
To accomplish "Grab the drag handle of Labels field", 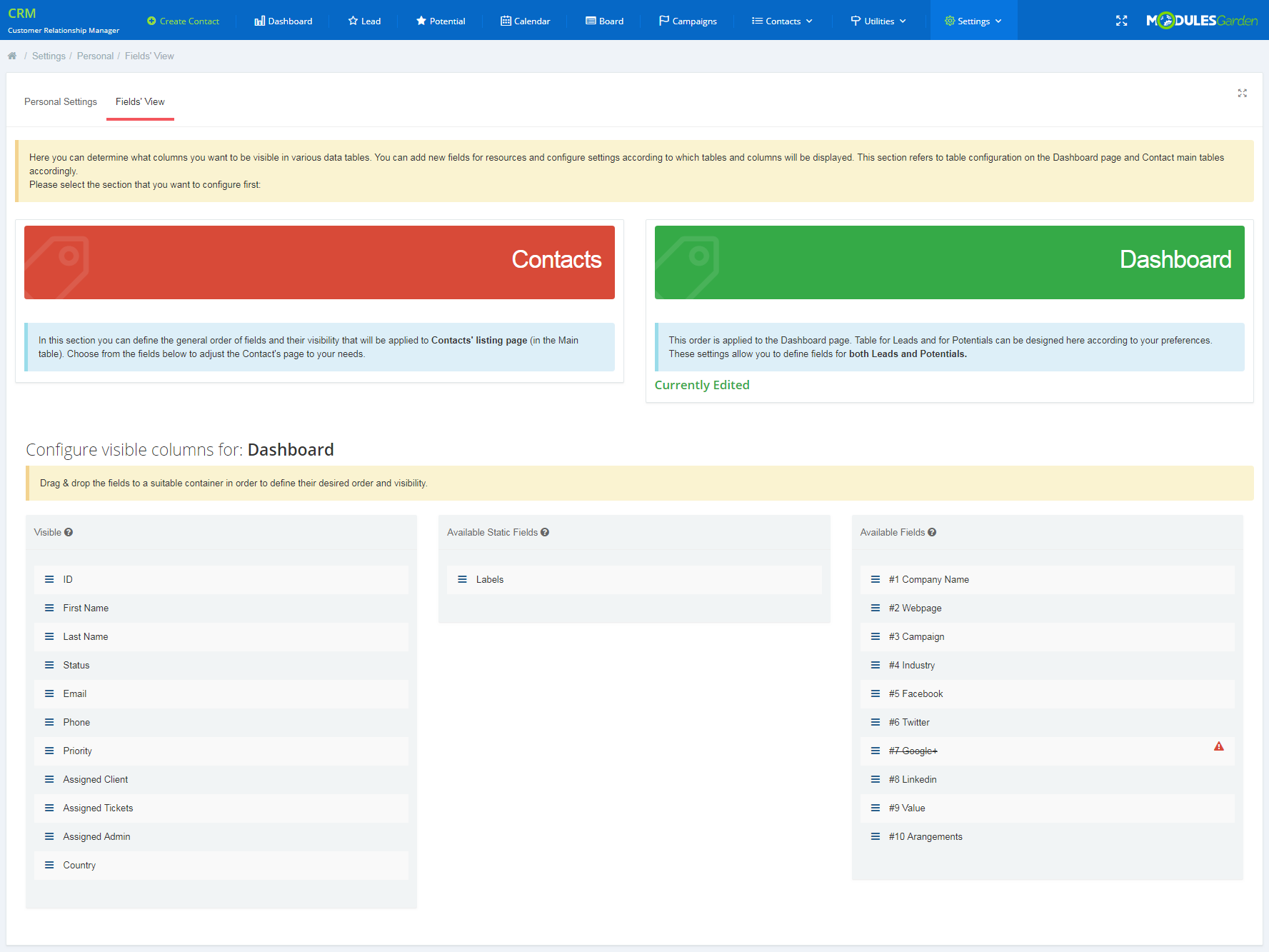I will (x=462, y=579).
